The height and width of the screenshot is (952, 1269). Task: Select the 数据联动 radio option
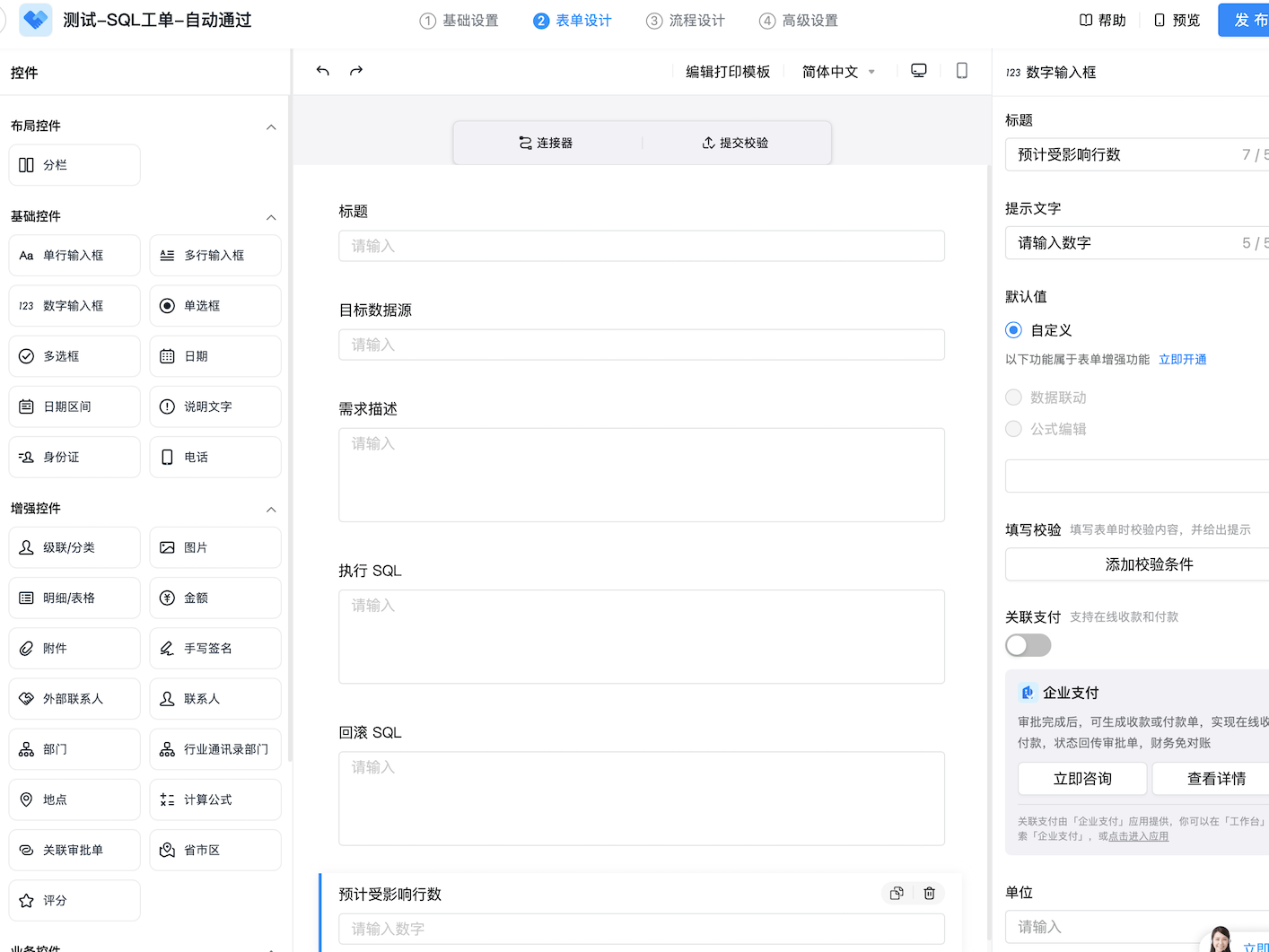pos(1014,397)
